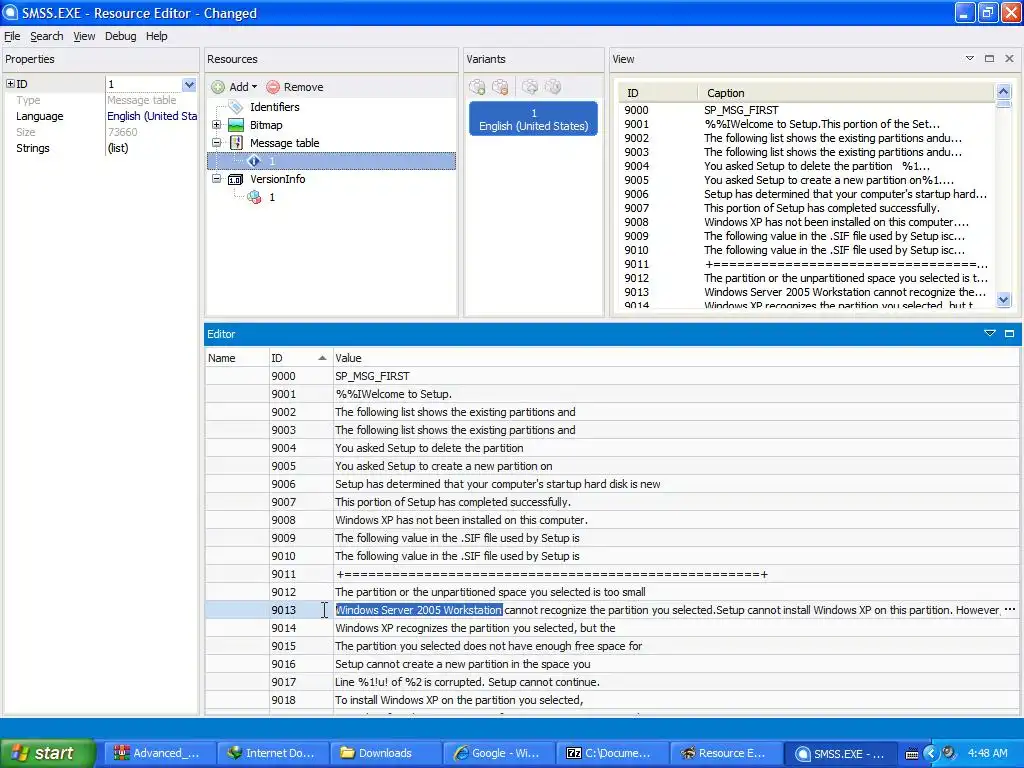
Task: Click the Message table node icon
Action: point(236,142)
